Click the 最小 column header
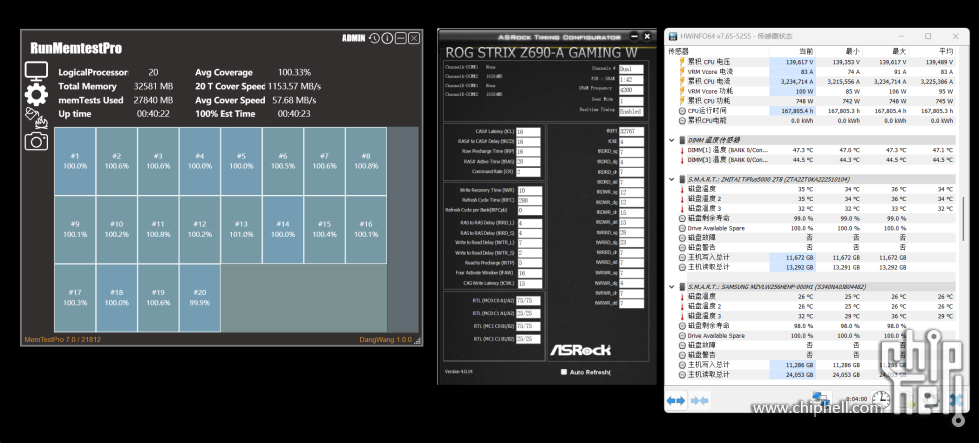Viewport: 979px width, 443px height. click(839, 51)
